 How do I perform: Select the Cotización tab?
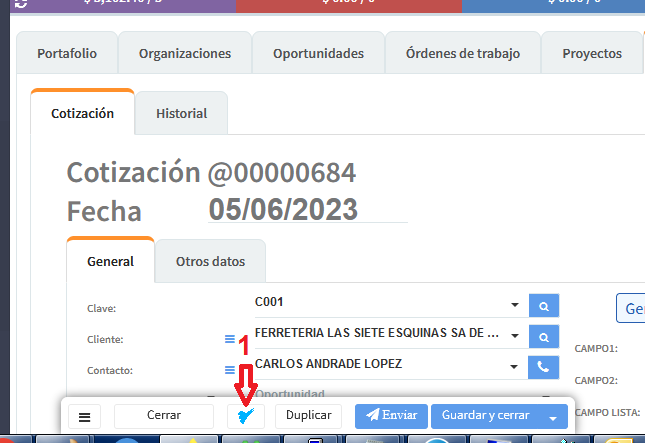coord(82,113)
